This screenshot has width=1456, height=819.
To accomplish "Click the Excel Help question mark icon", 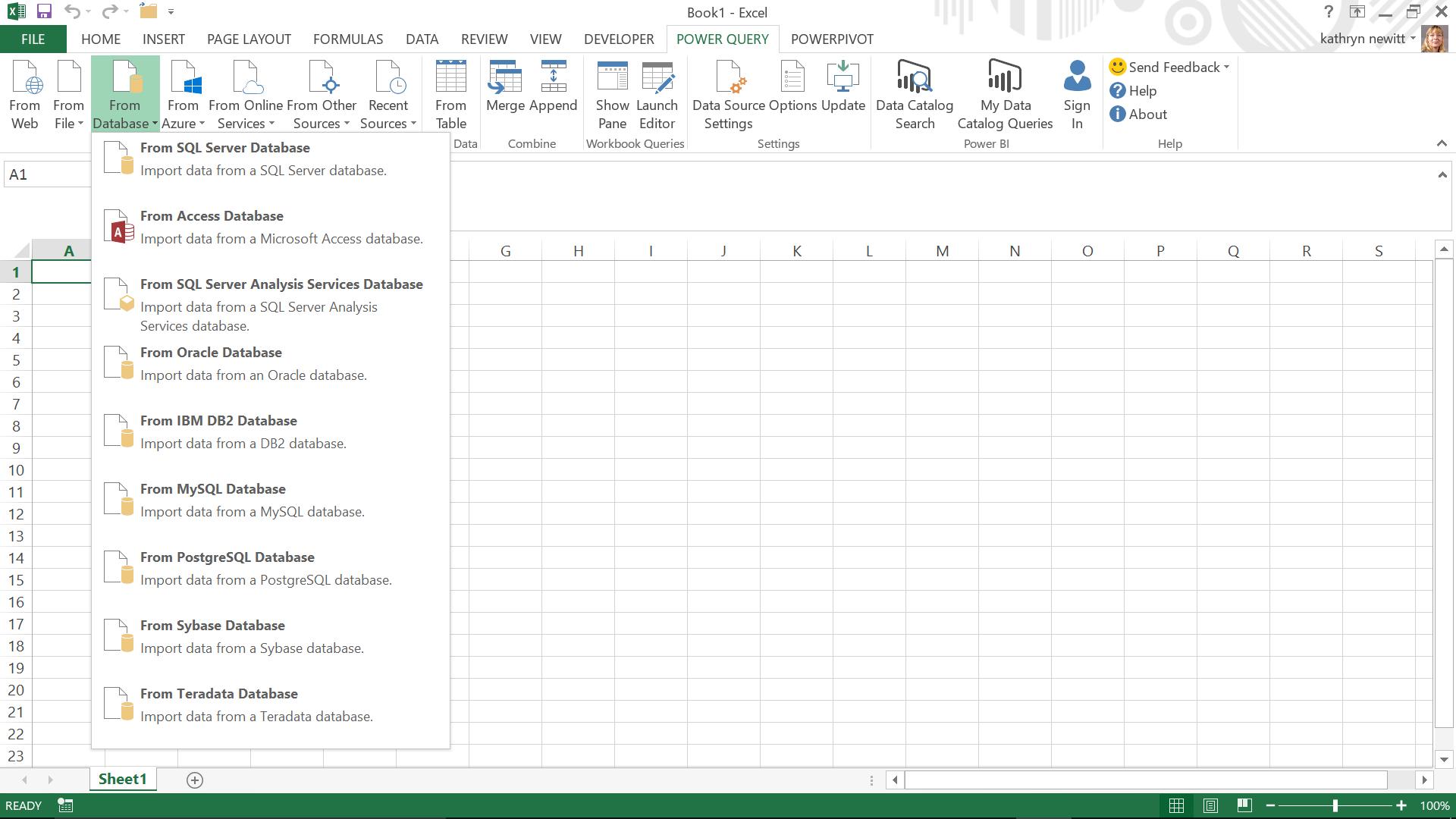I will click(x=1328, y=12).
